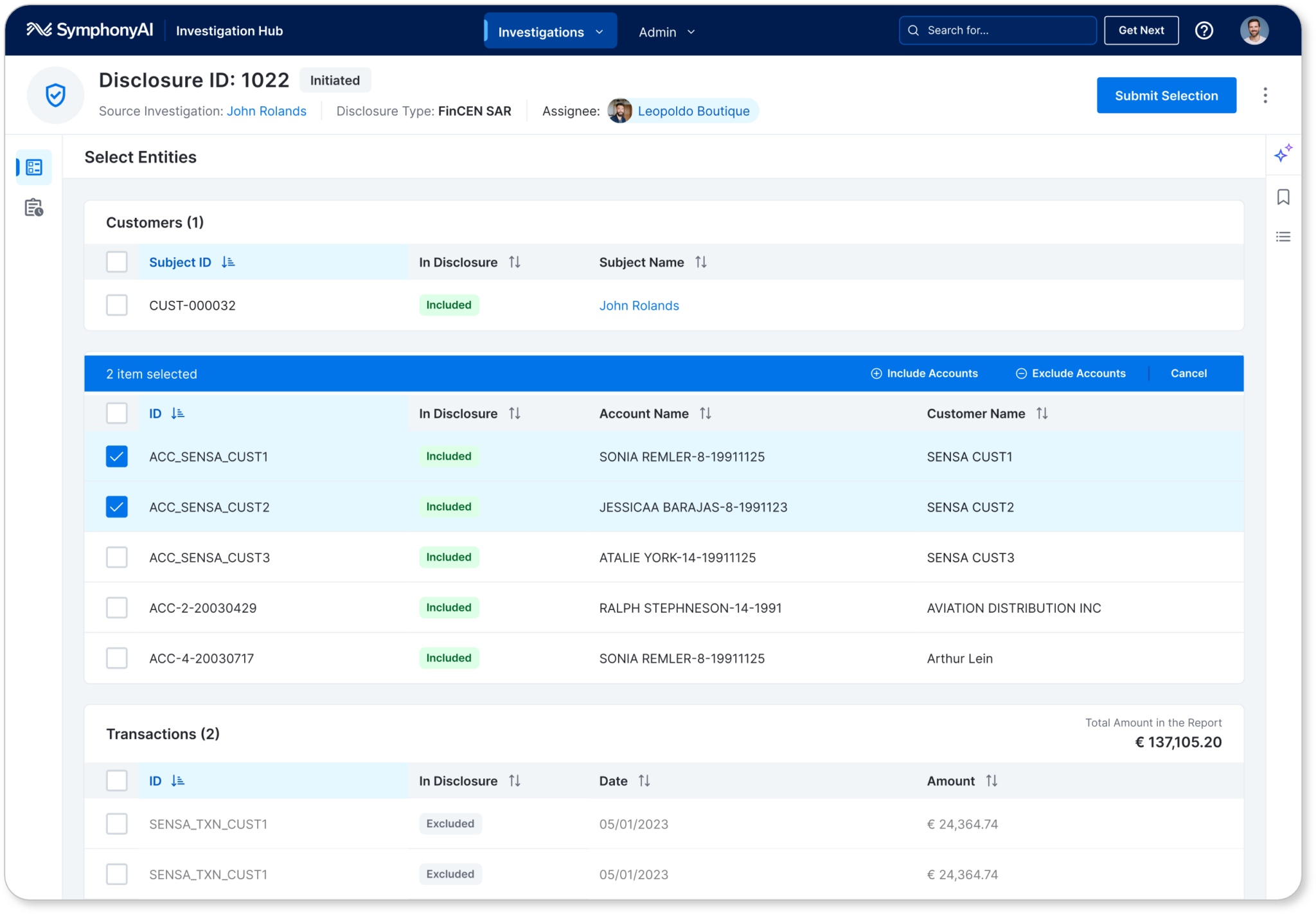The width and height of the screenshot is (1316, 914).
Task: Sort accounts by Customer Name column
Action: (1042, 414)
